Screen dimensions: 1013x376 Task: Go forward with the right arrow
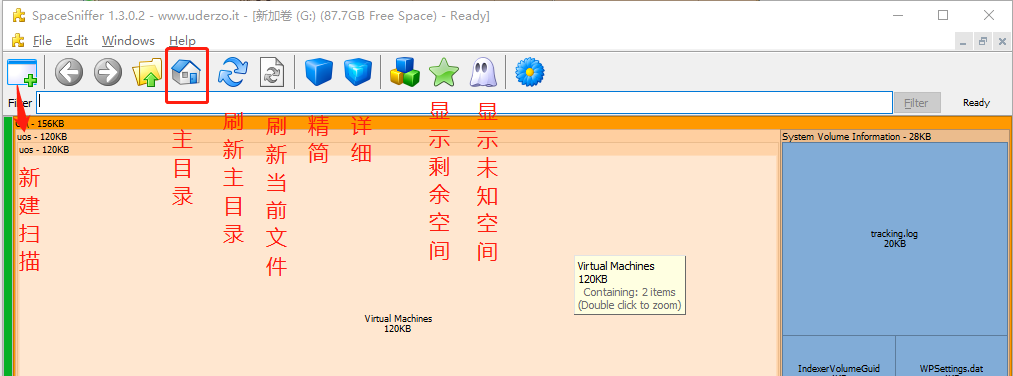108,72
